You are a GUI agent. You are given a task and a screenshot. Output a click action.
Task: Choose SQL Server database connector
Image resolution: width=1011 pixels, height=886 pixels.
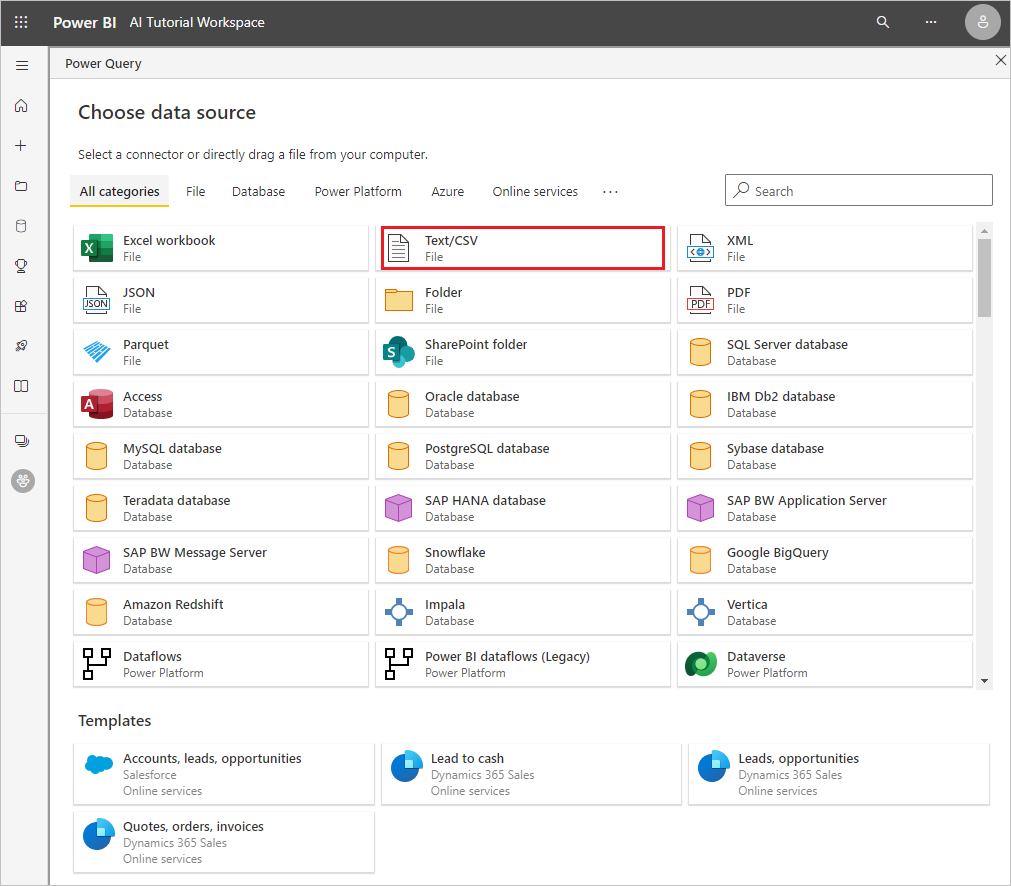point(825,352)
